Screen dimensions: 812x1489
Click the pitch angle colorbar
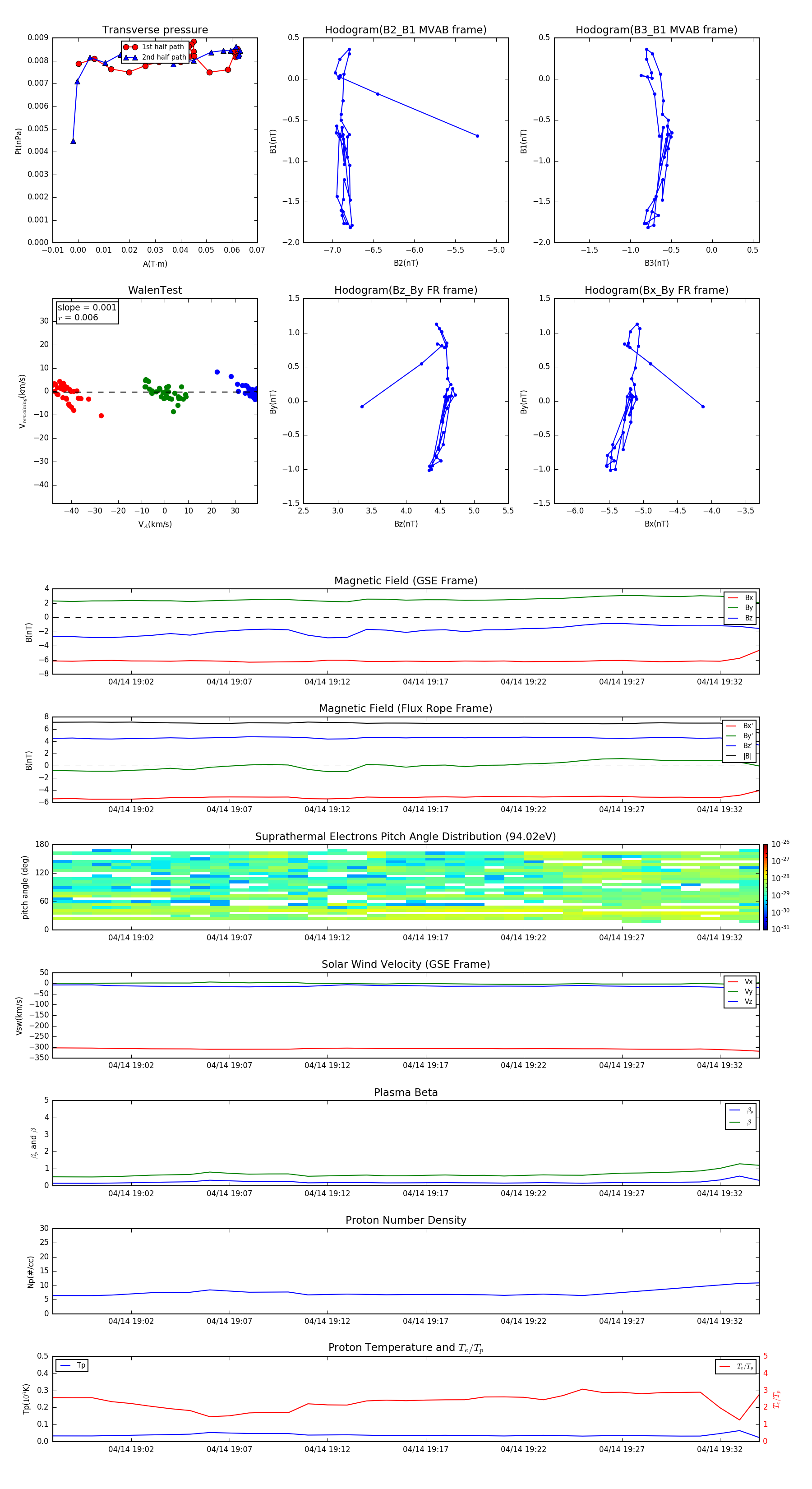pyautogui.click(x=765, y=887)
